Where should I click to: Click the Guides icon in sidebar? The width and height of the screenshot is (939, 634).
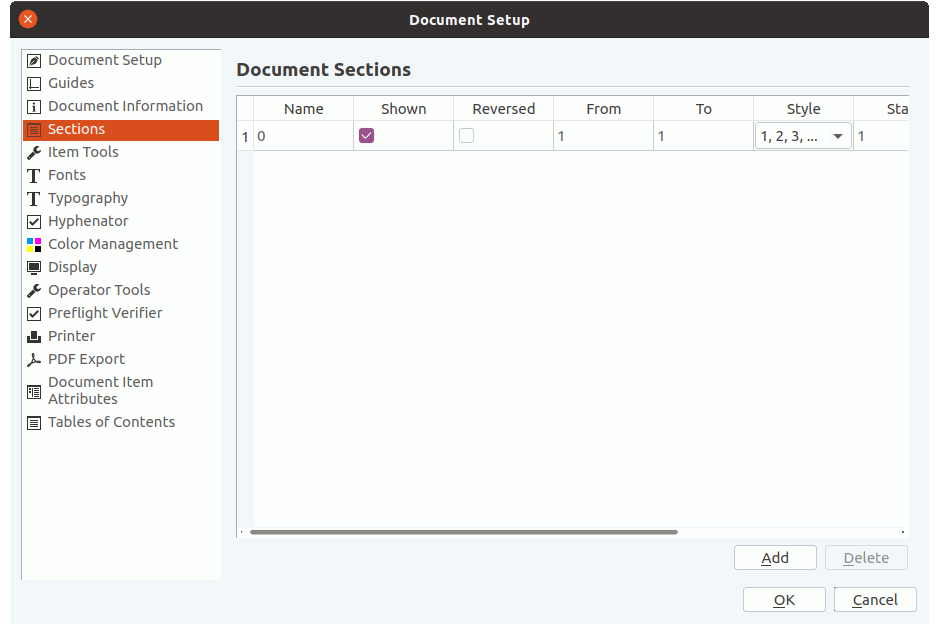tap(34, 84)
